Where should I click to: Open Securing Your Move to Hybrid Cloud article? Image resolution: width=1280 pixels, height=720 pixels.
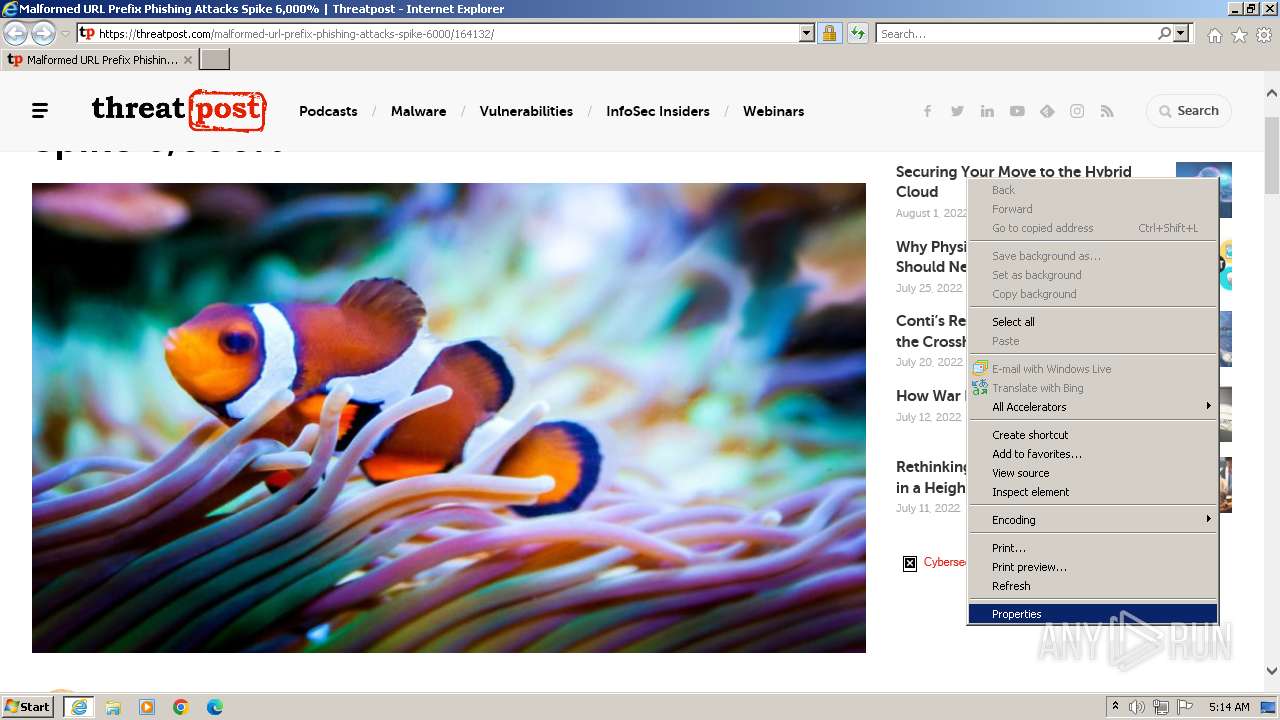point(1013,182)
